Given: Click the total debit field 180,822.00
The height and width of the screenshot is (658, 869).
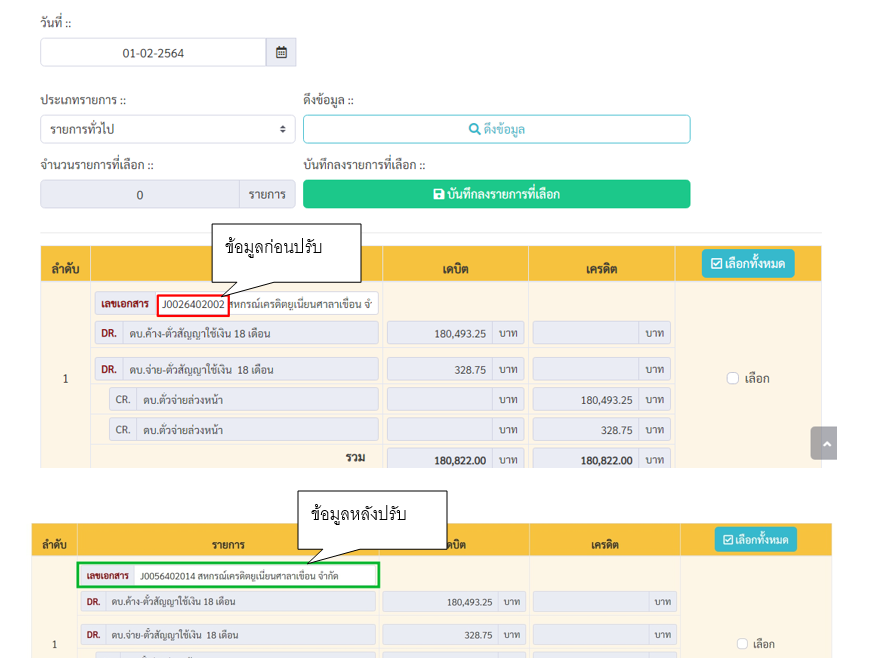Looking at the screenshot, I should (x=440, y=460).
